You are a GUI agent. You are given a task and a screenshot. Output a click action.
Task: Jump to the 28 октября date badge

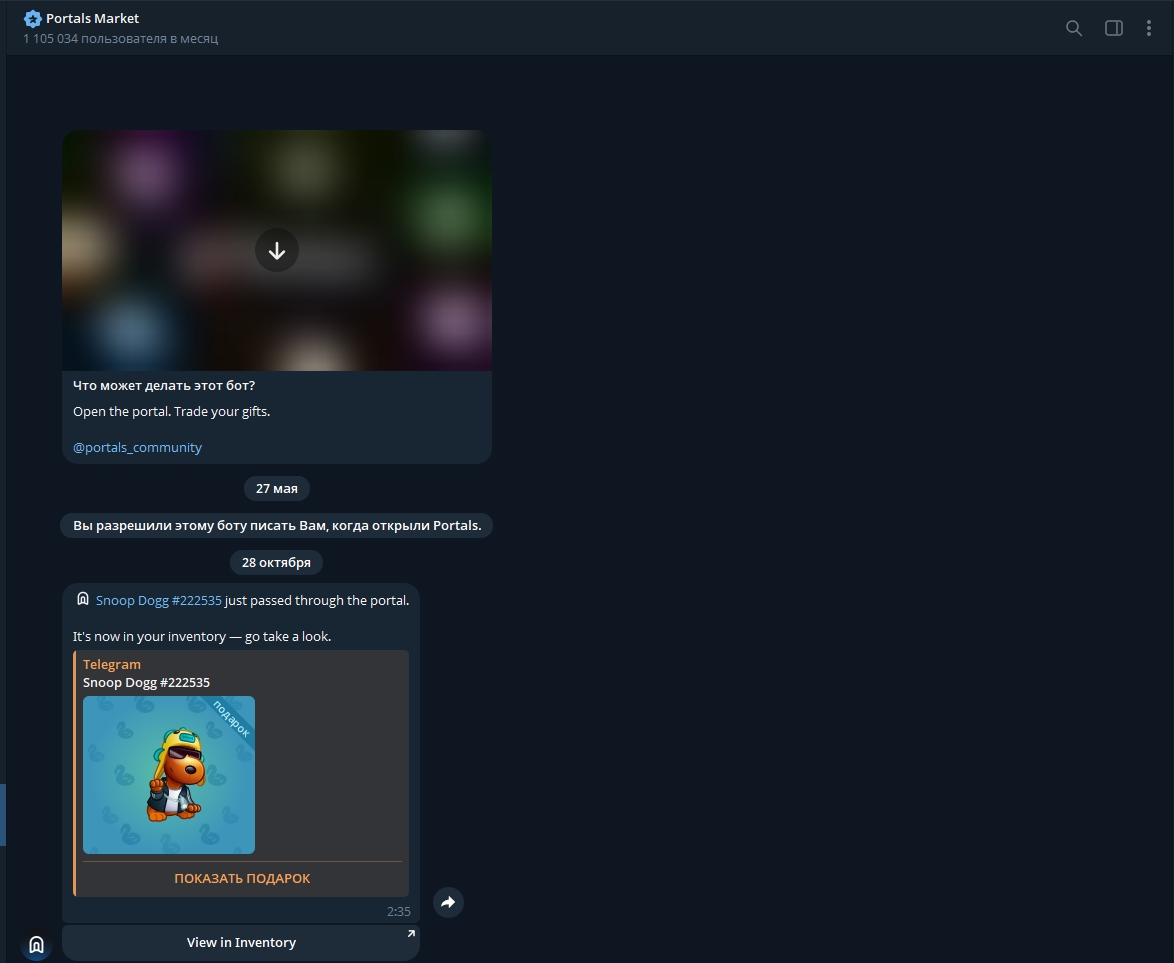(x=276, y=562)
